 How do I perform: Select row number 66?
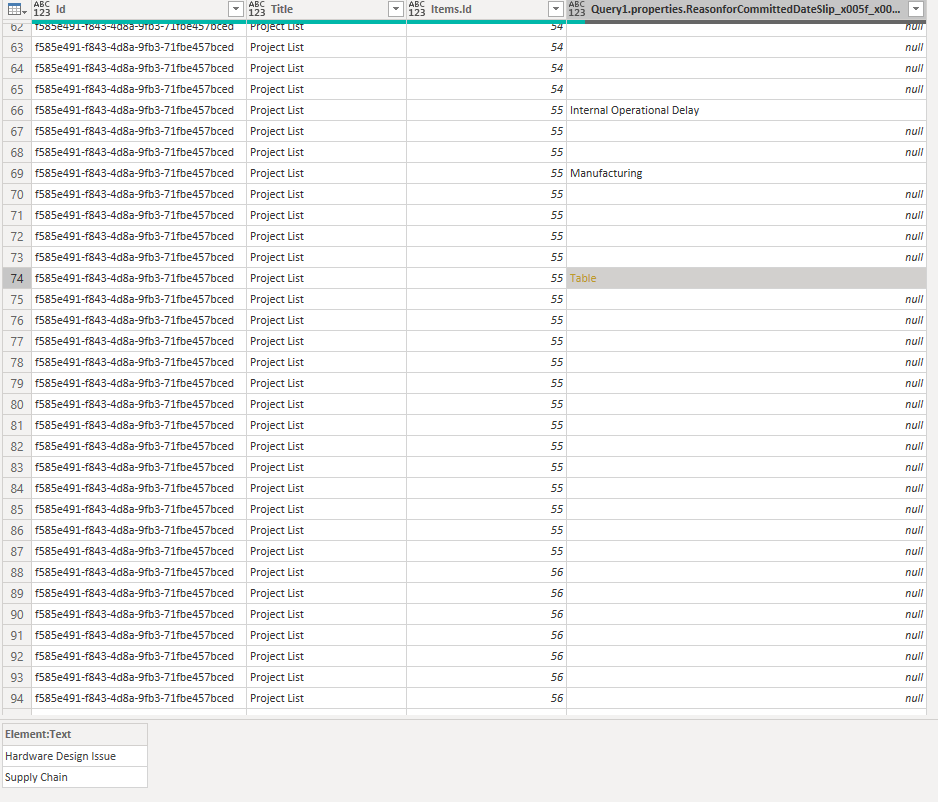[17, 110]
